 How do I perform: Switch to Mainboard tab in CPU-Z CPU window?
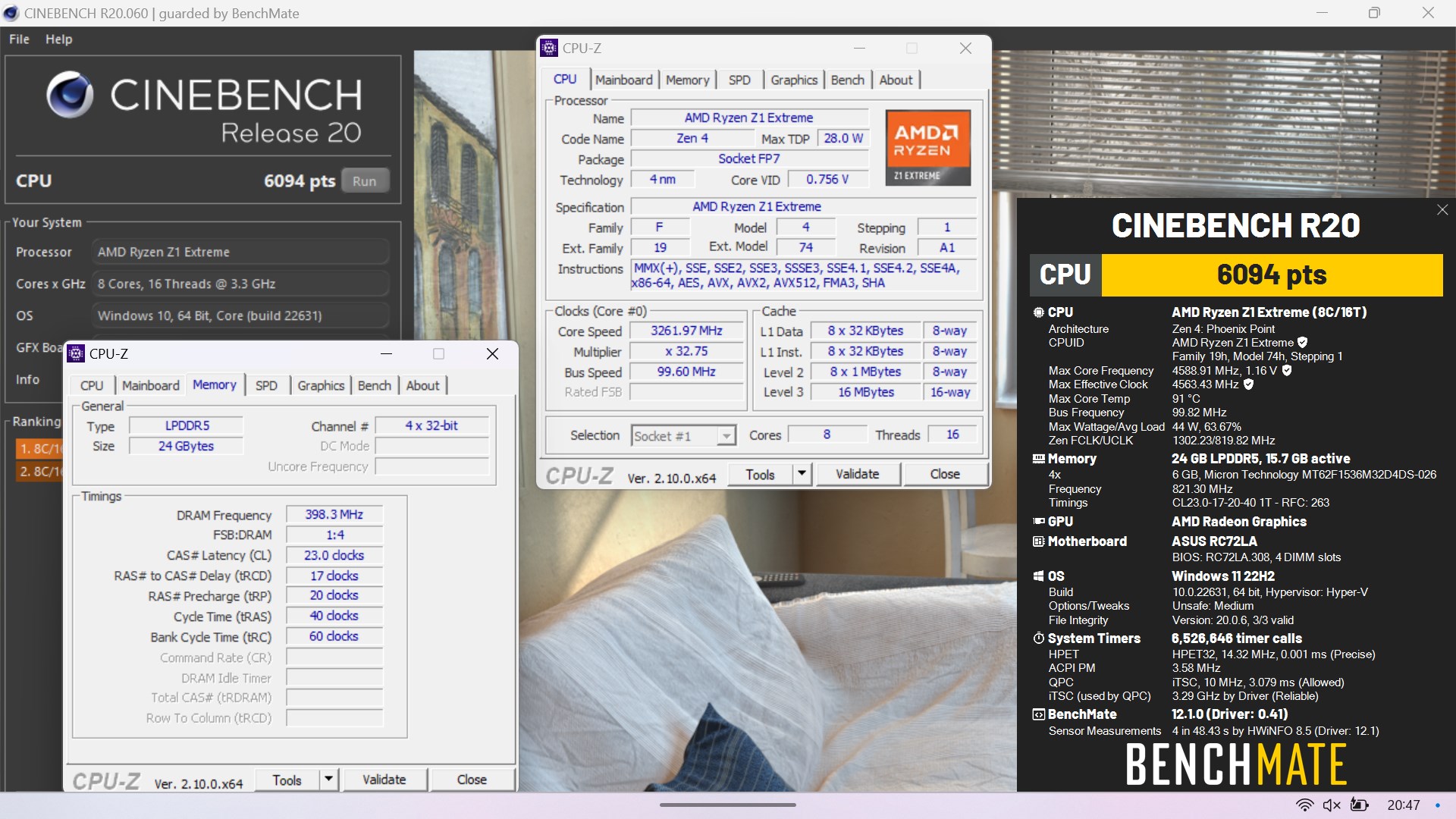click(x=623, y=80)
